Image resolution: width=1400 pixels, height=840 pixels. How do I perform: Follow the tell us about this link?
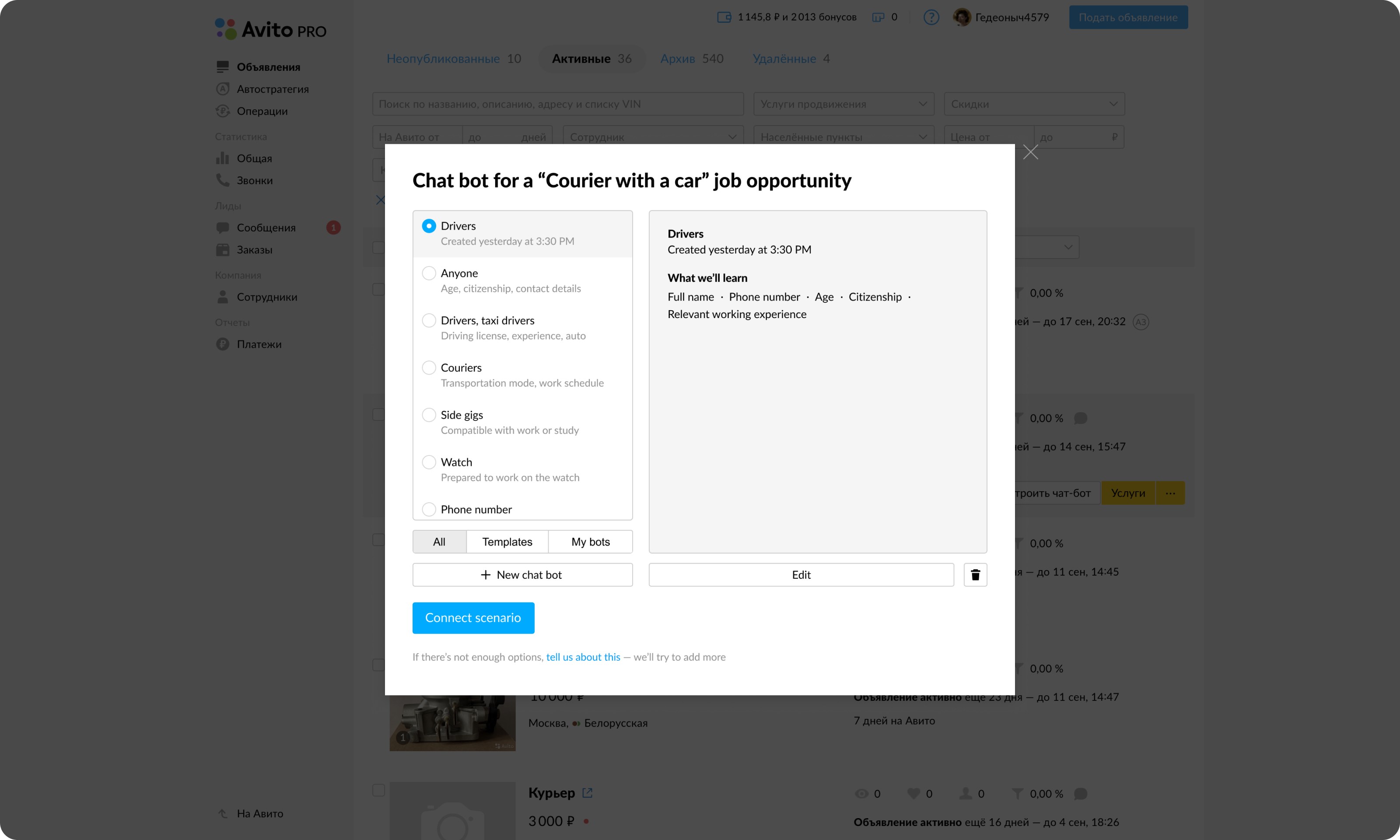582,657
